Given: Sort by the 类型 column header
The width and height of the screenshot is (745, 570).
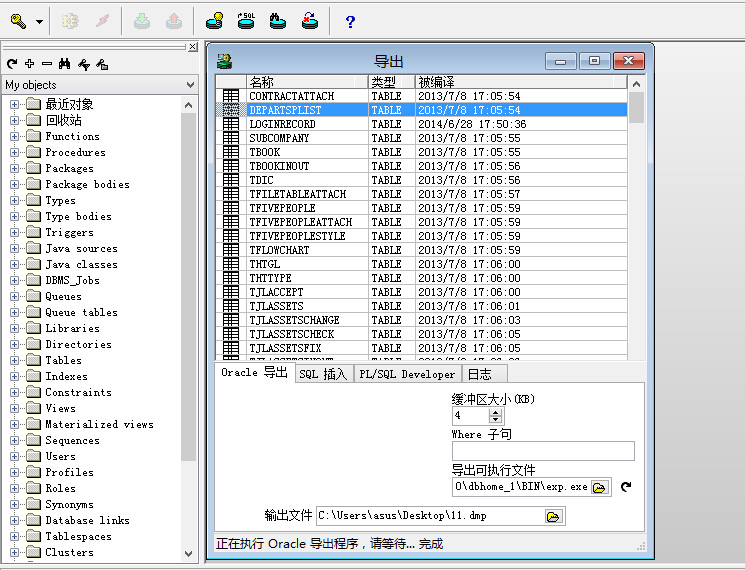Looking at the screenshot, I should (x=392, y=82).
